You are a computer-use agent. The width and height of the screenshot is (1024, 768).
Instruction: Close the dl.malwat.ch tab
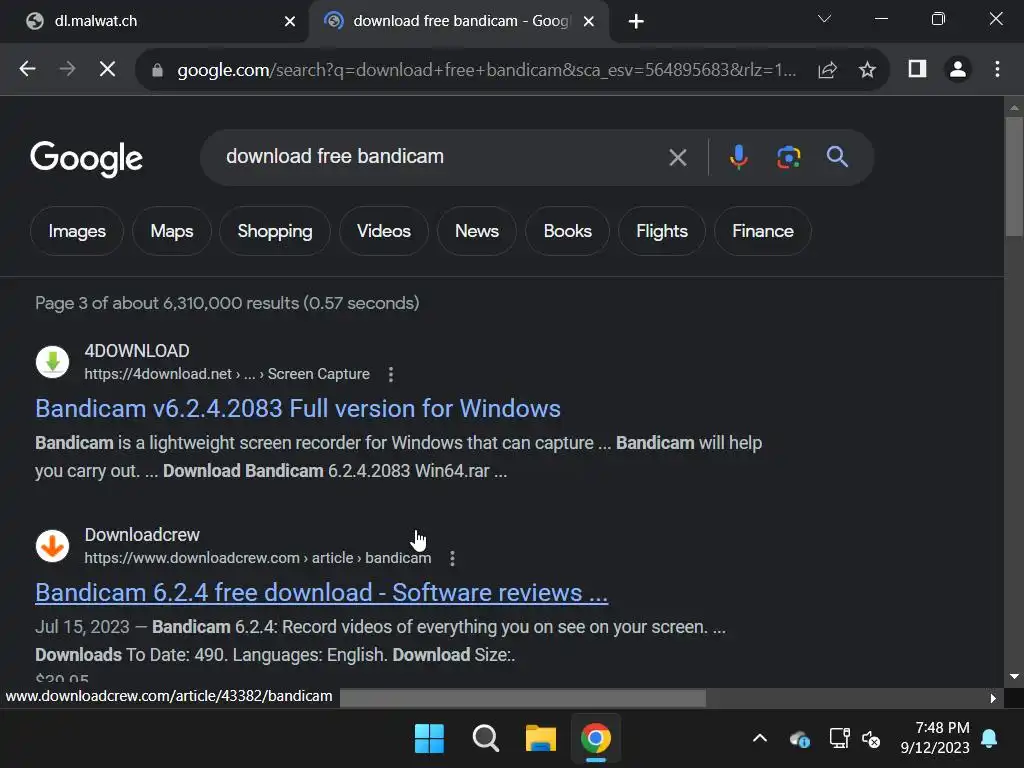(x=290, y=22)
